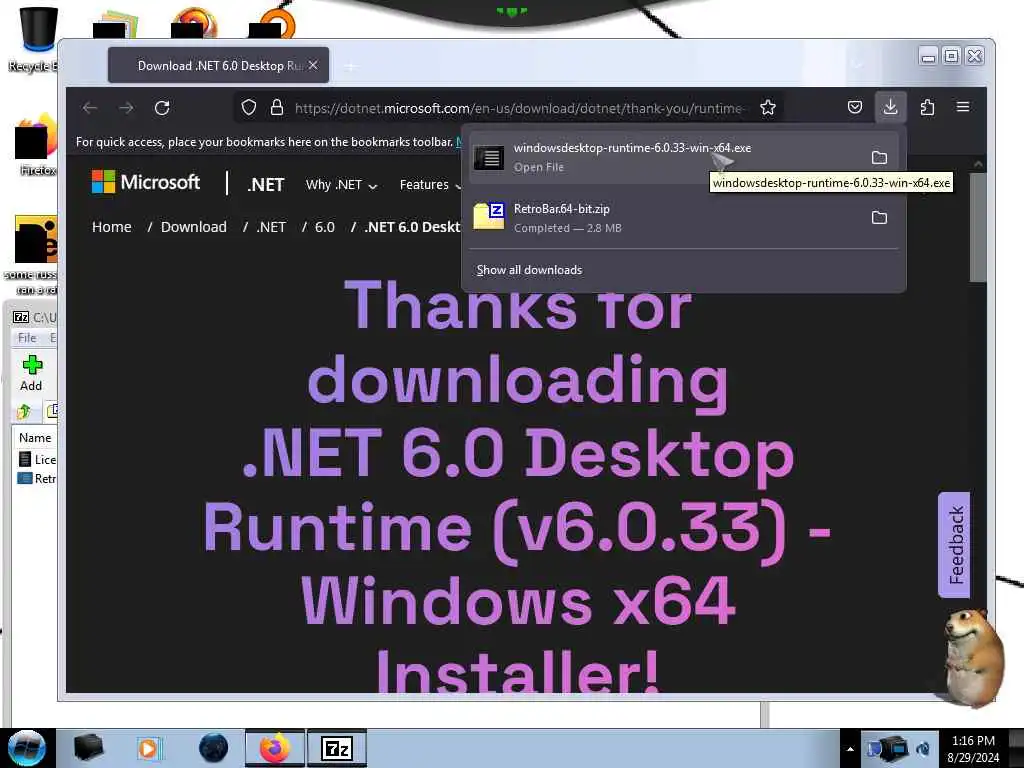1024x768 pixels.
Task: Click the Firefox taskbar button
Action: [x=275, y=748]
